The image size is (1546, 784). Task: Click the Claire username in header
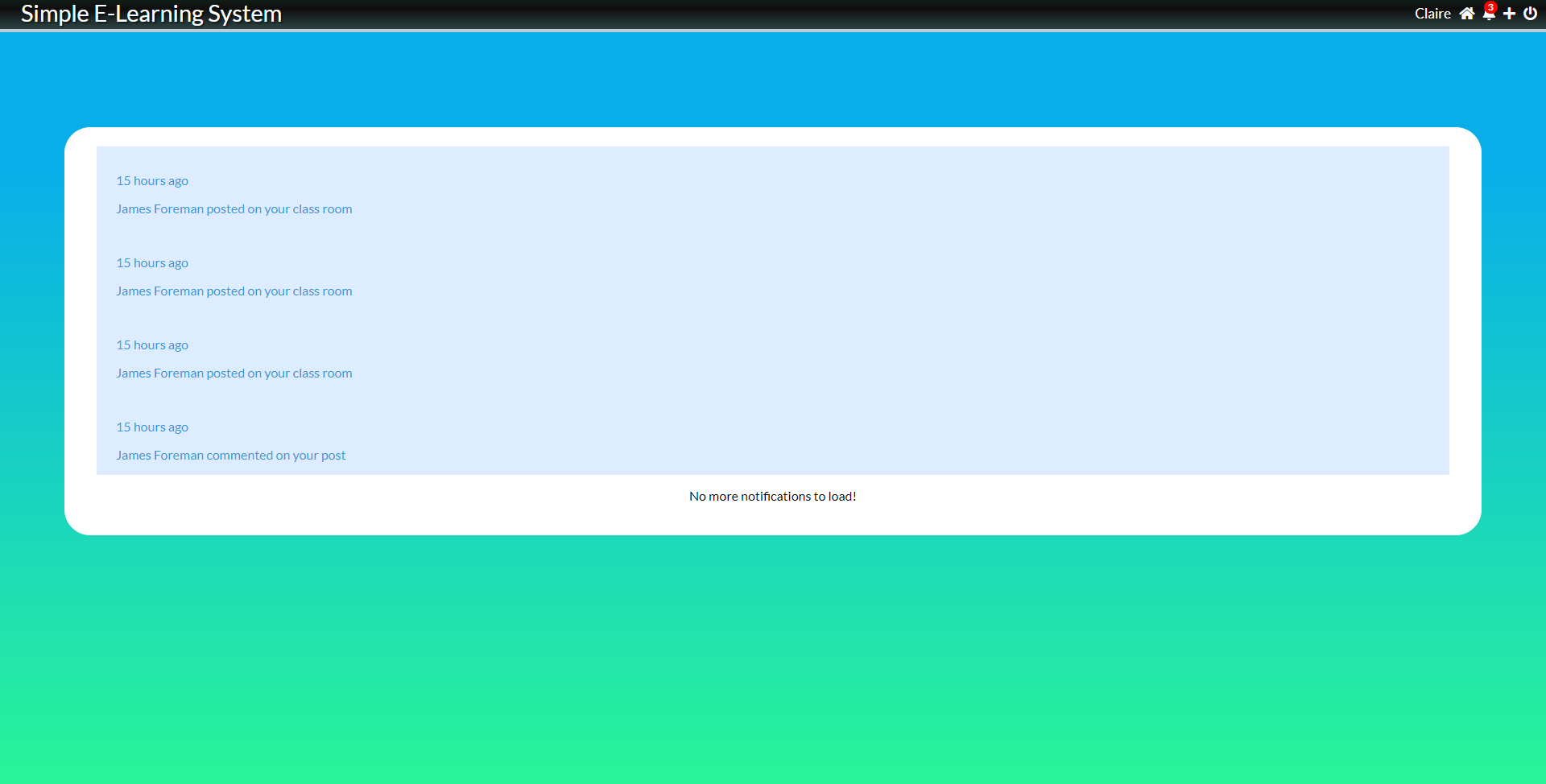1432,14
